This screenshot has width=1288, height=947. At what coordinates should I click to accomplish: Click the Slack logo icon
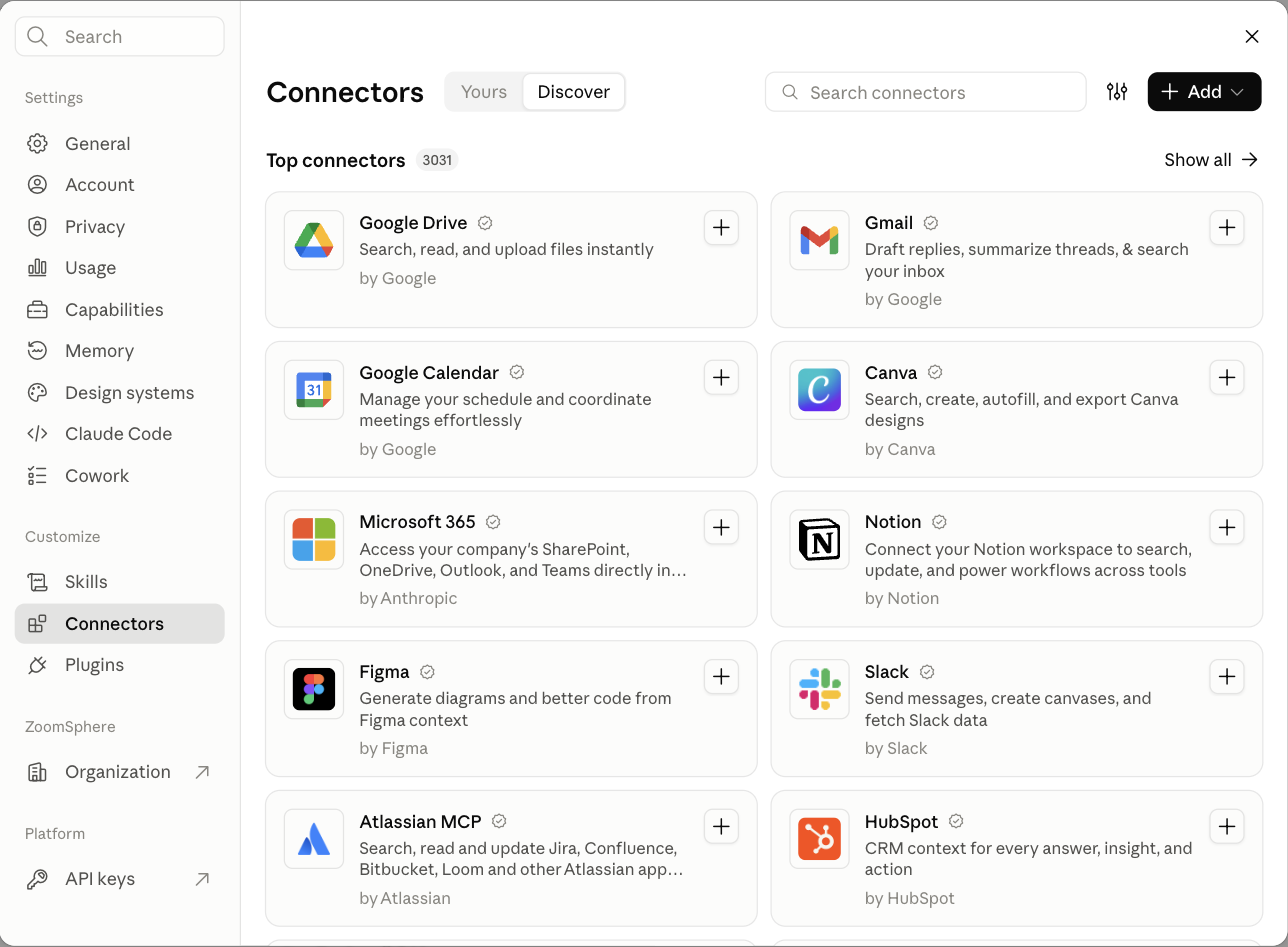819,689
